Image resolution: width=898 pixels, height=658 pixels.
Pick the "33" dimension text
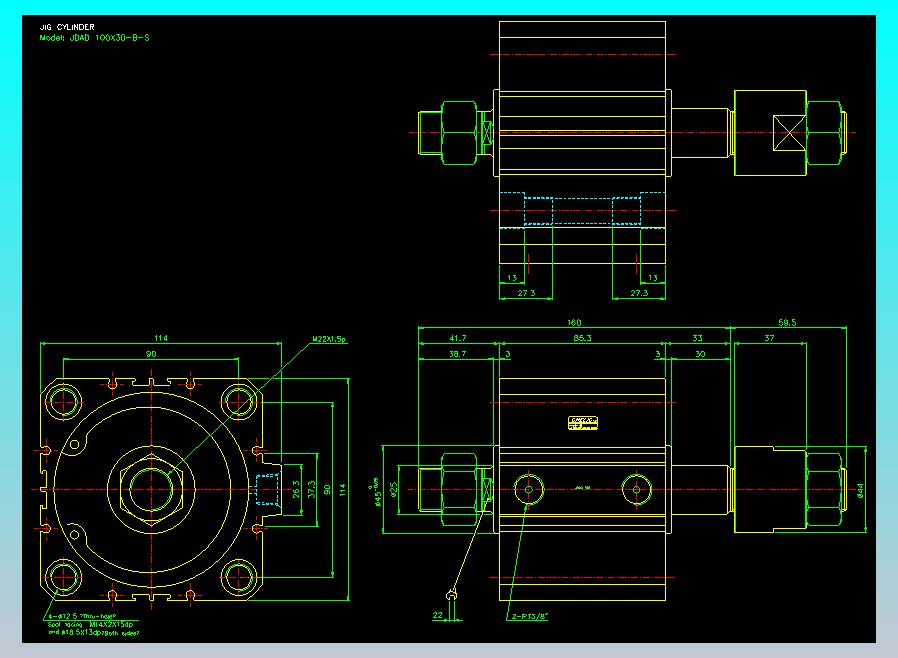coord(697,338)
